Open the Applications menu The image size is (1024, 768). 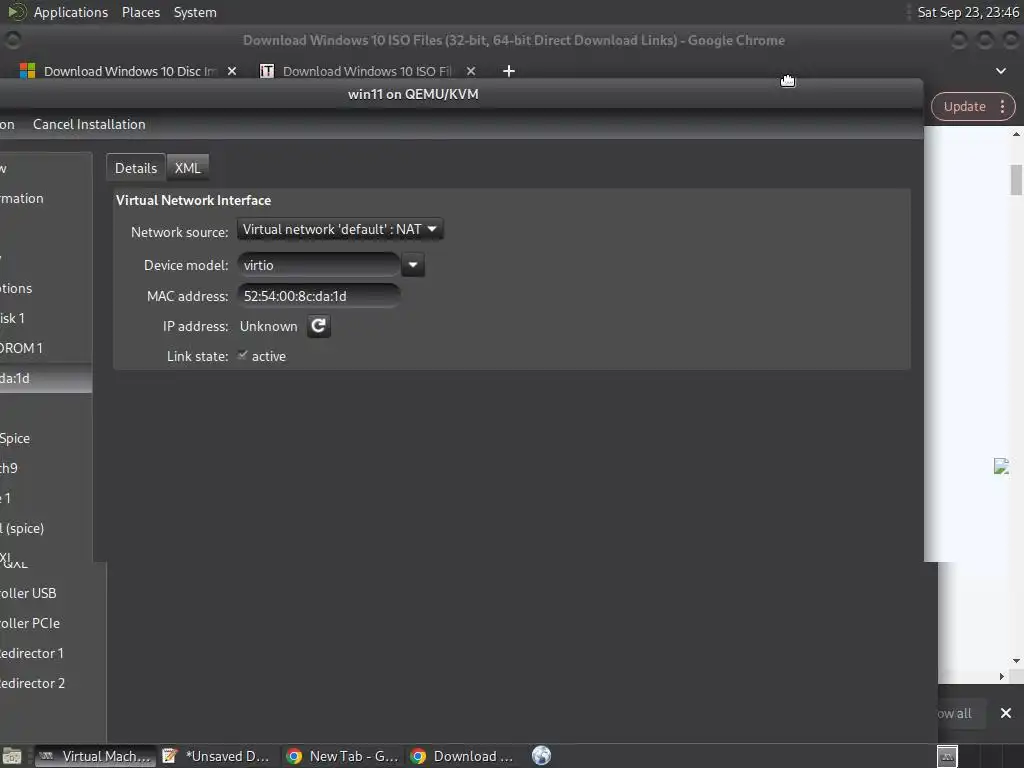click(71, 12)
